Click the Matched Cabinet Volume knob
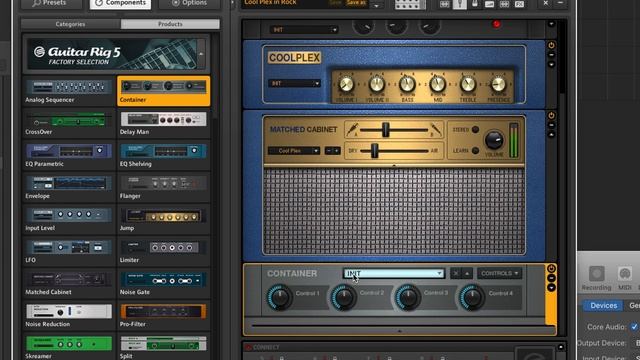The image size is (640, 360). coord(494,140)
